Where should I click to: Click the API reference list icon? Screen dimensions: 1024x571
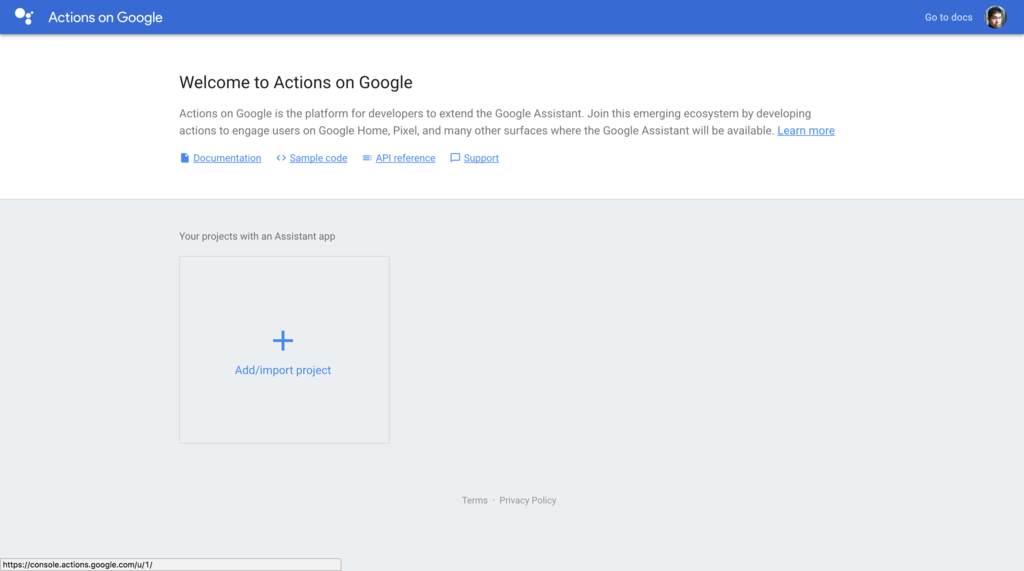pos(367,158)
